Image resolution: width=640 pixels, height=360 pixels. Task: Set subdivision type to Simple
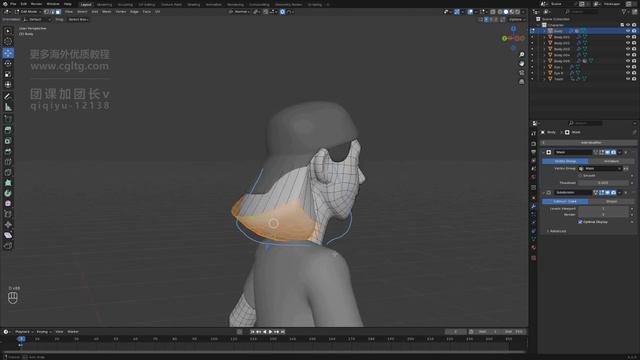pyautogui.click(x=611, y=201)
